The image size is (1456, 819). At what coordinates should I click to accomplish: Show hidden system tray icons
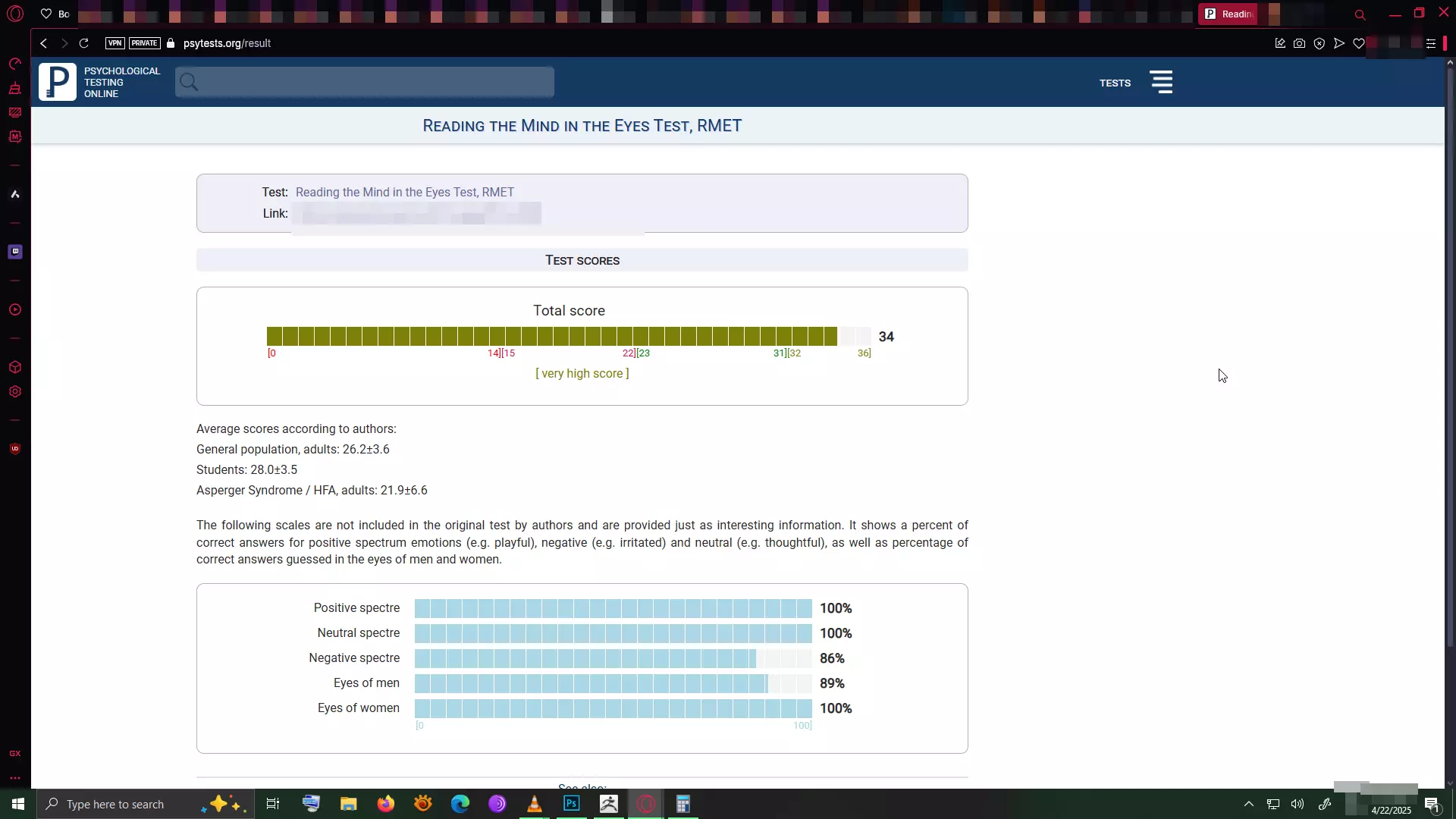pyautogui.click(x=1249, y=804)
